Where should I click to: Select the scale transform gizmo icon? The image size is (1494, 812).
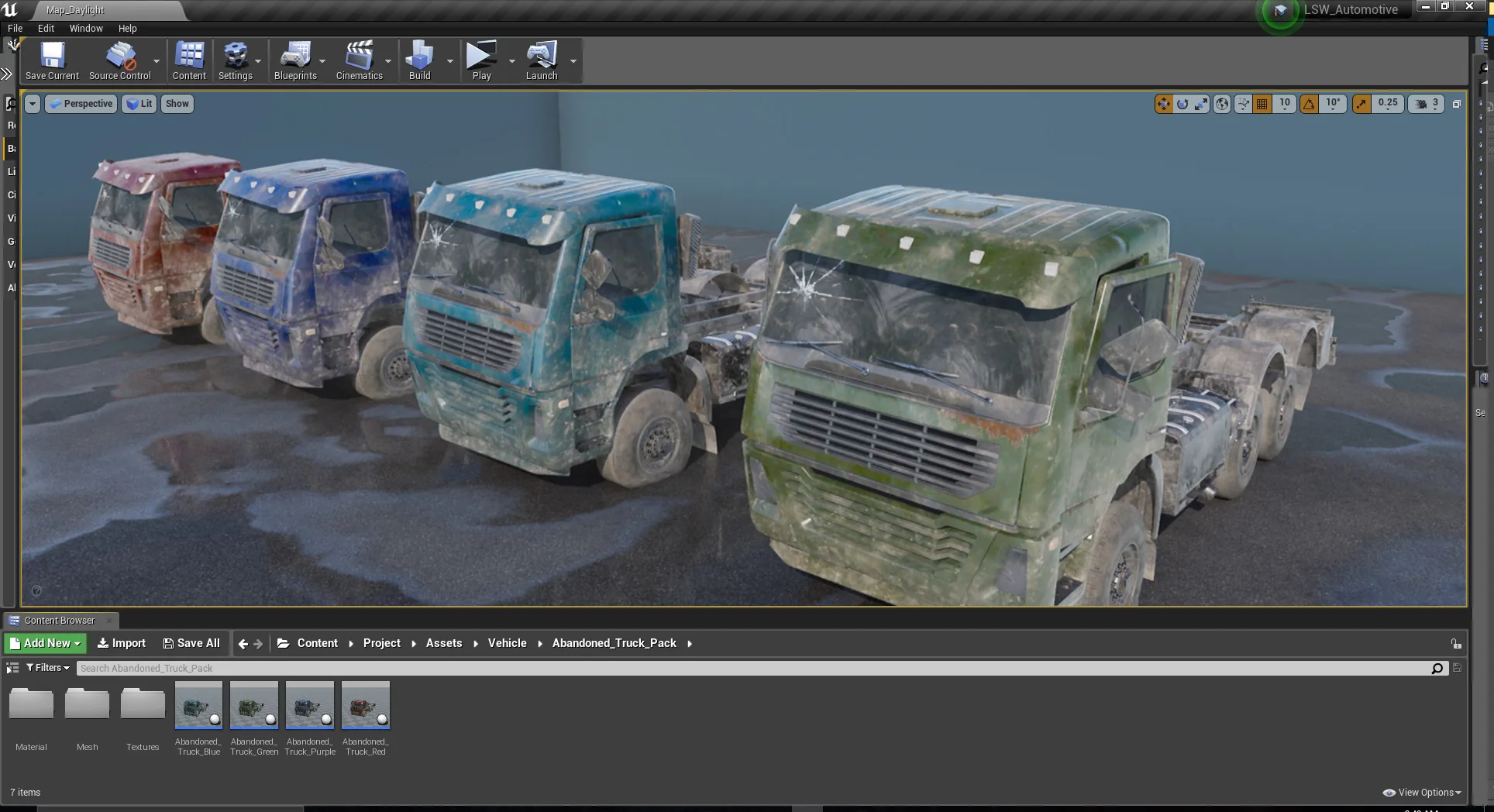1201,104
